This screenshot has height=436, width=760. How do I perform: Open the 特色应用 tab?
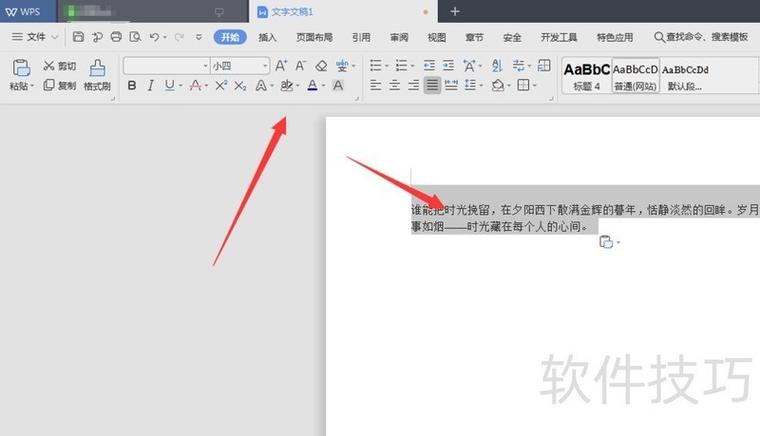[x=615, y=37]
